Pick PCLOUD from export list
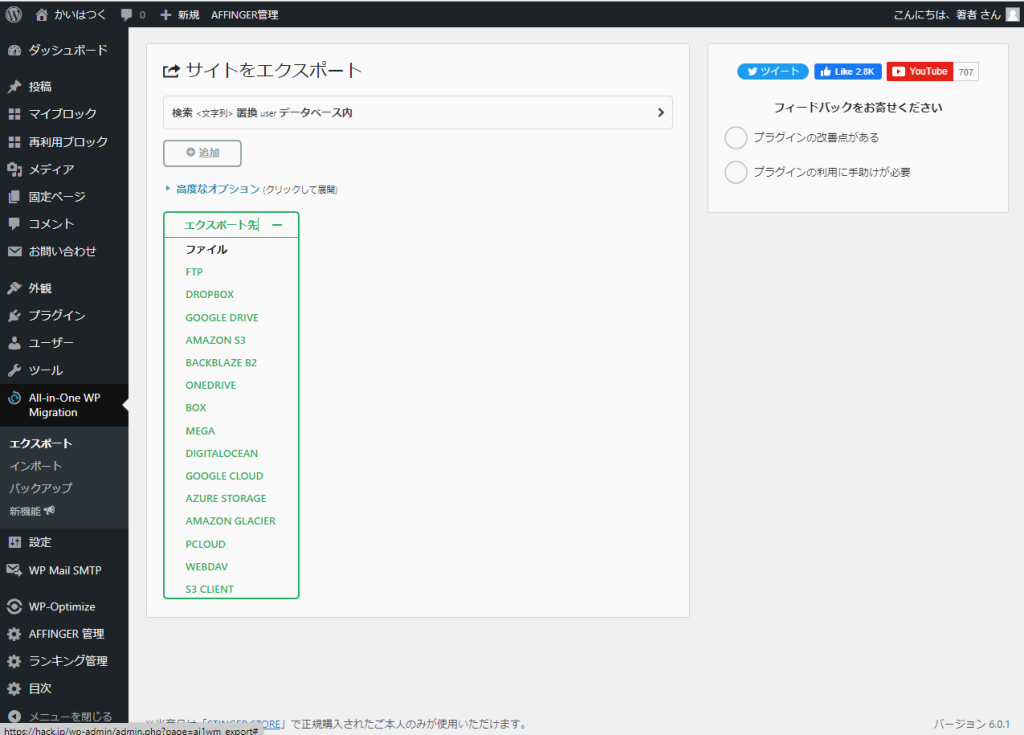Image resolution: width=1024 pixels, height=735 pixels. [206, 544]
